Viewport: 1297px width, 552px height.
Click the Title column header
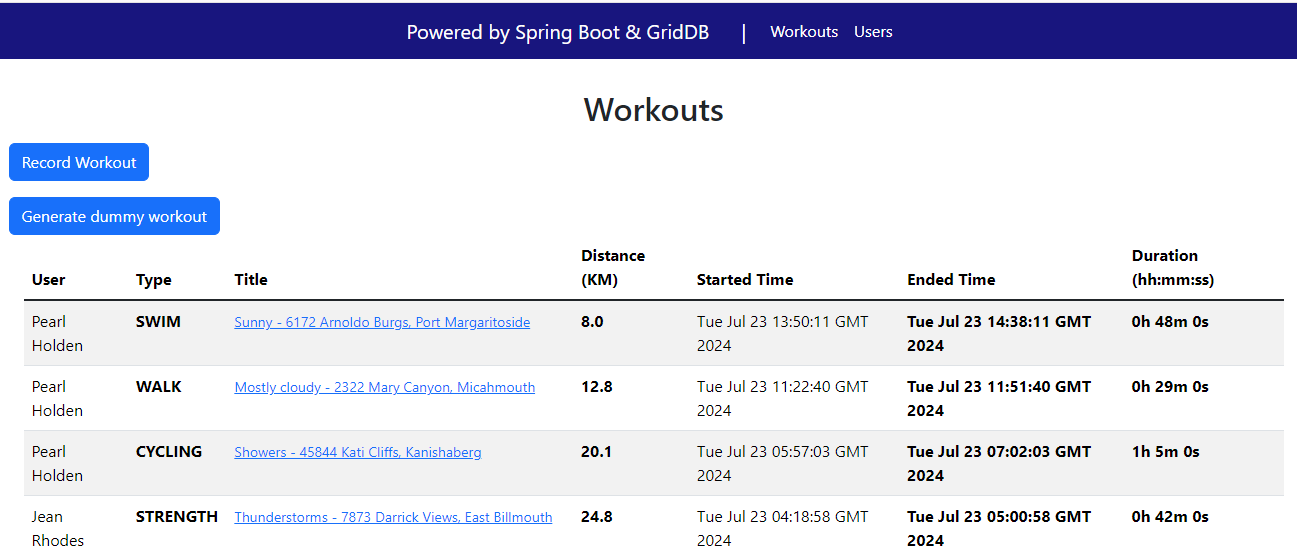pyautogui.click(x=251, y=280)
